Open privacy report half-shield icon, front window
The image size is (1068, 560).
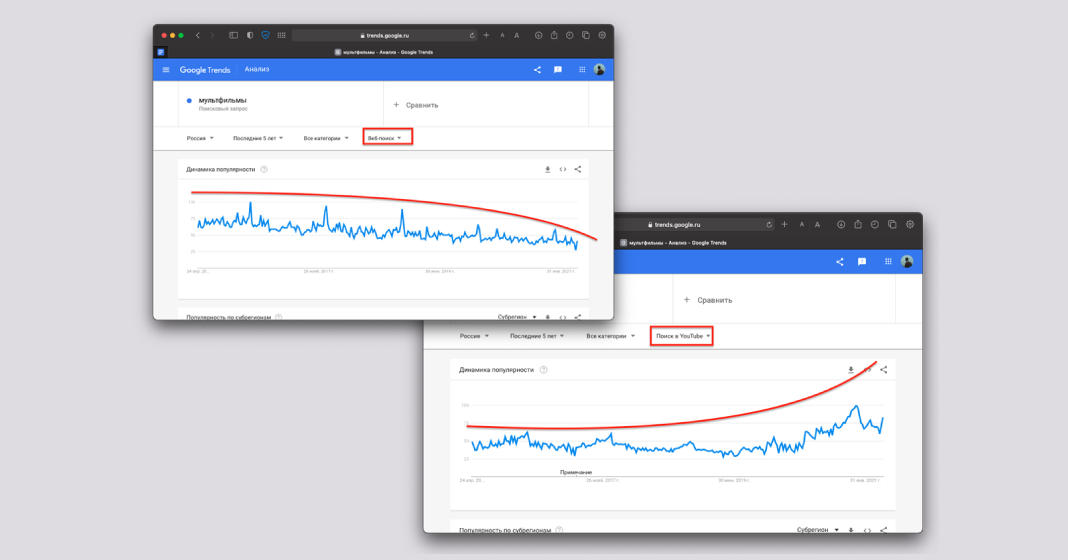tap(250, 35)
